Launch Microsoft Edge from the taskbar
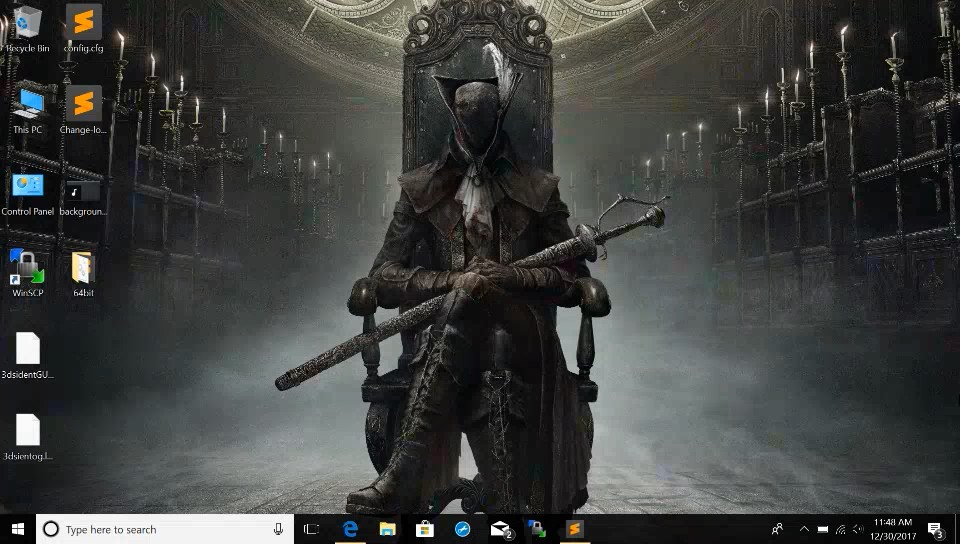The image size is (960, 544). tap(350, 529)
